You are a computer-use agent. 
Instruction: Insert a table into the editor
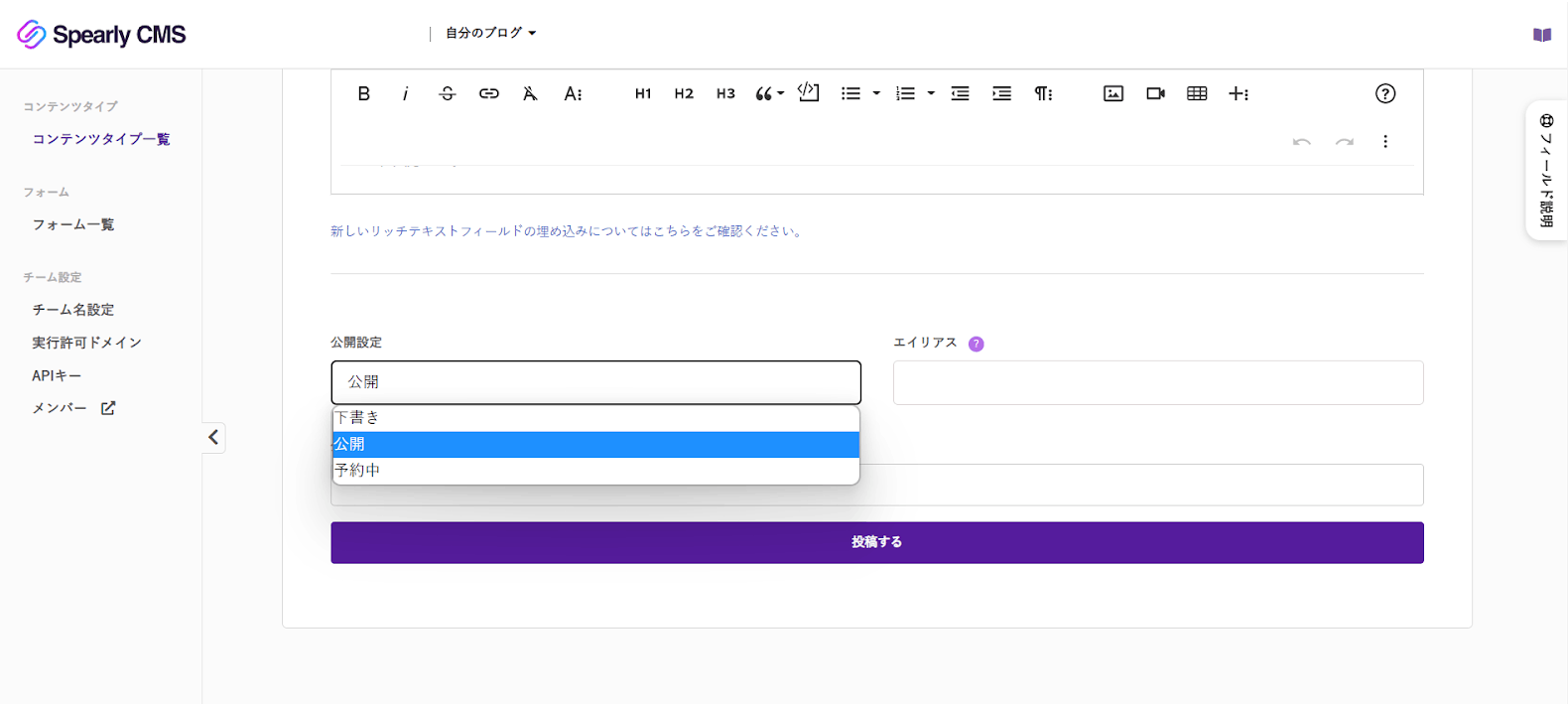[1197, 93]
